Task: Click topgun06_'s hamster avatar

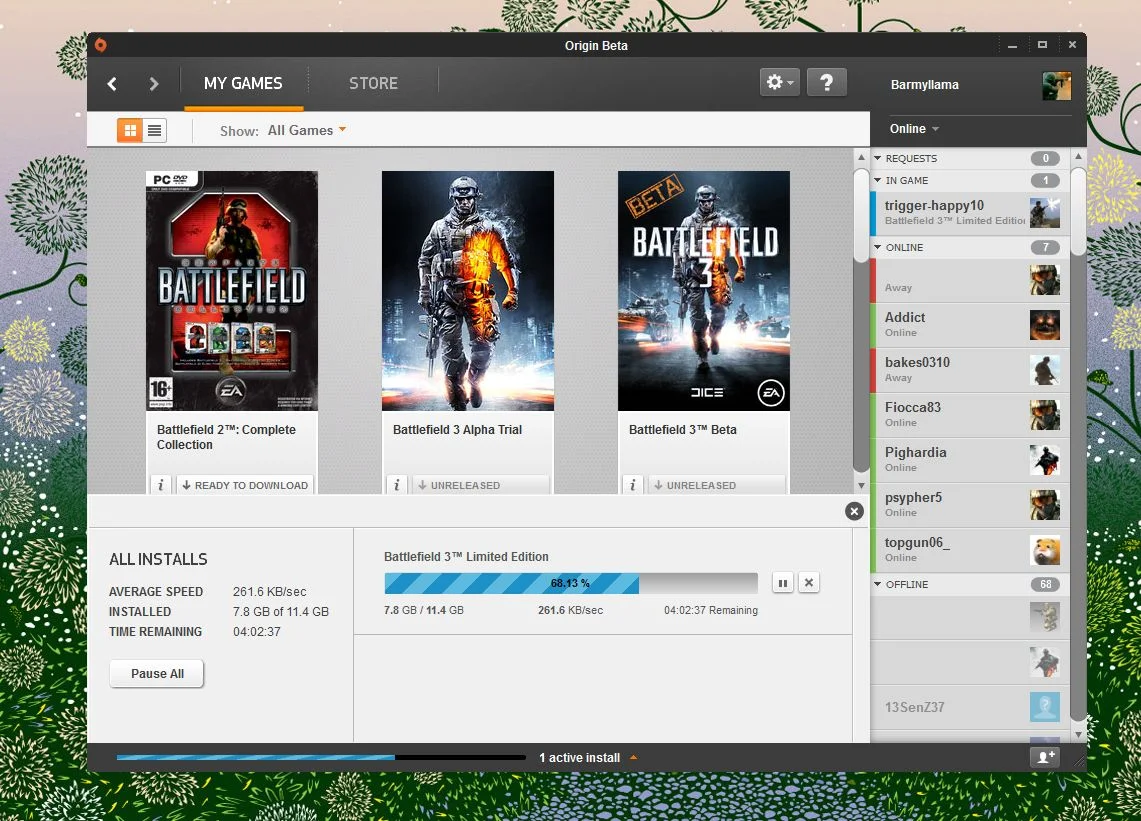Action: click(x=1045, y=550)
